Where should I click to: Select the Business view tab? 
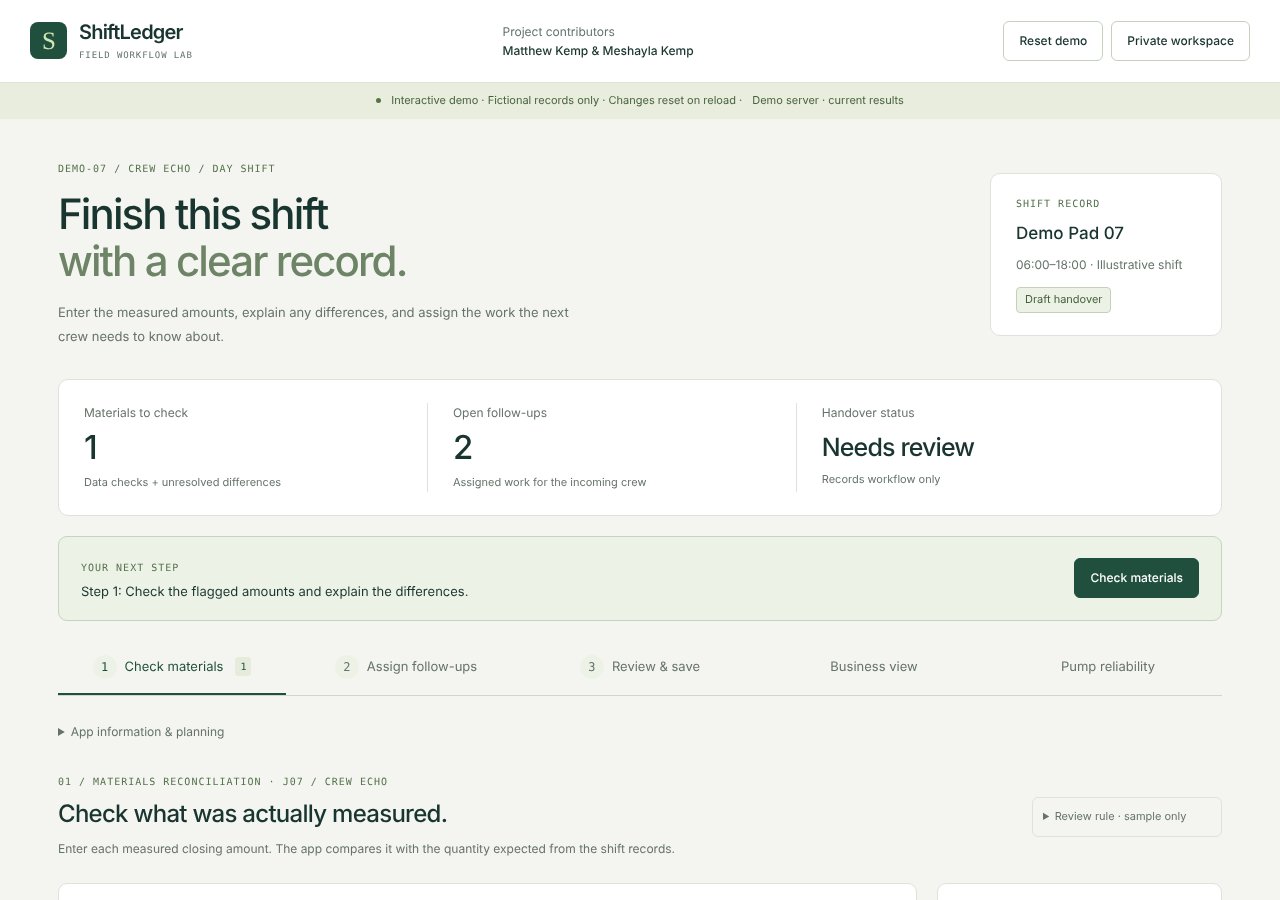pos(873,667)
